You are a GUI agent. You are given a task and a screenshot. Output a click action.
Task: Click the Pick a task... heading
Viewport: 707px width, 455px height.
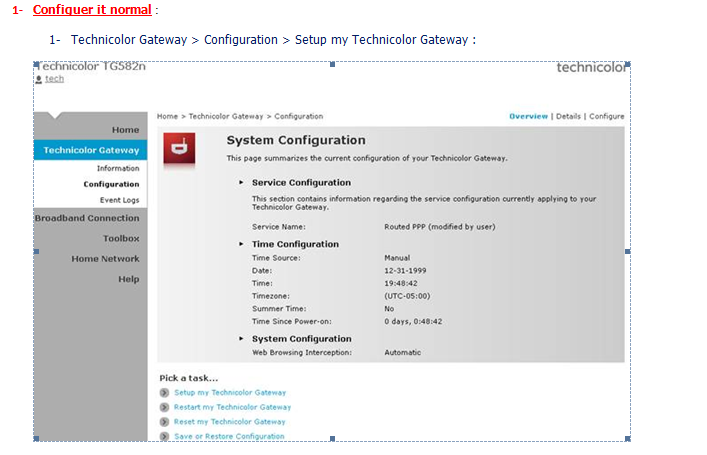[x=188, y=378]
